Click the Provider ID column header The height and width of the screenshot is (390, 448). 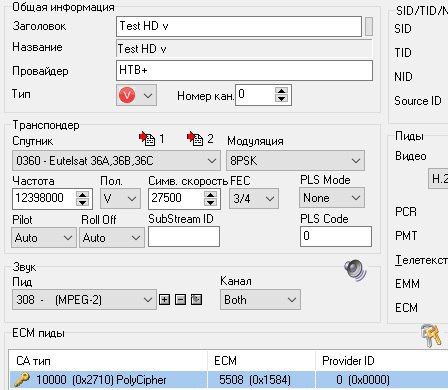[x=382, y=361]
